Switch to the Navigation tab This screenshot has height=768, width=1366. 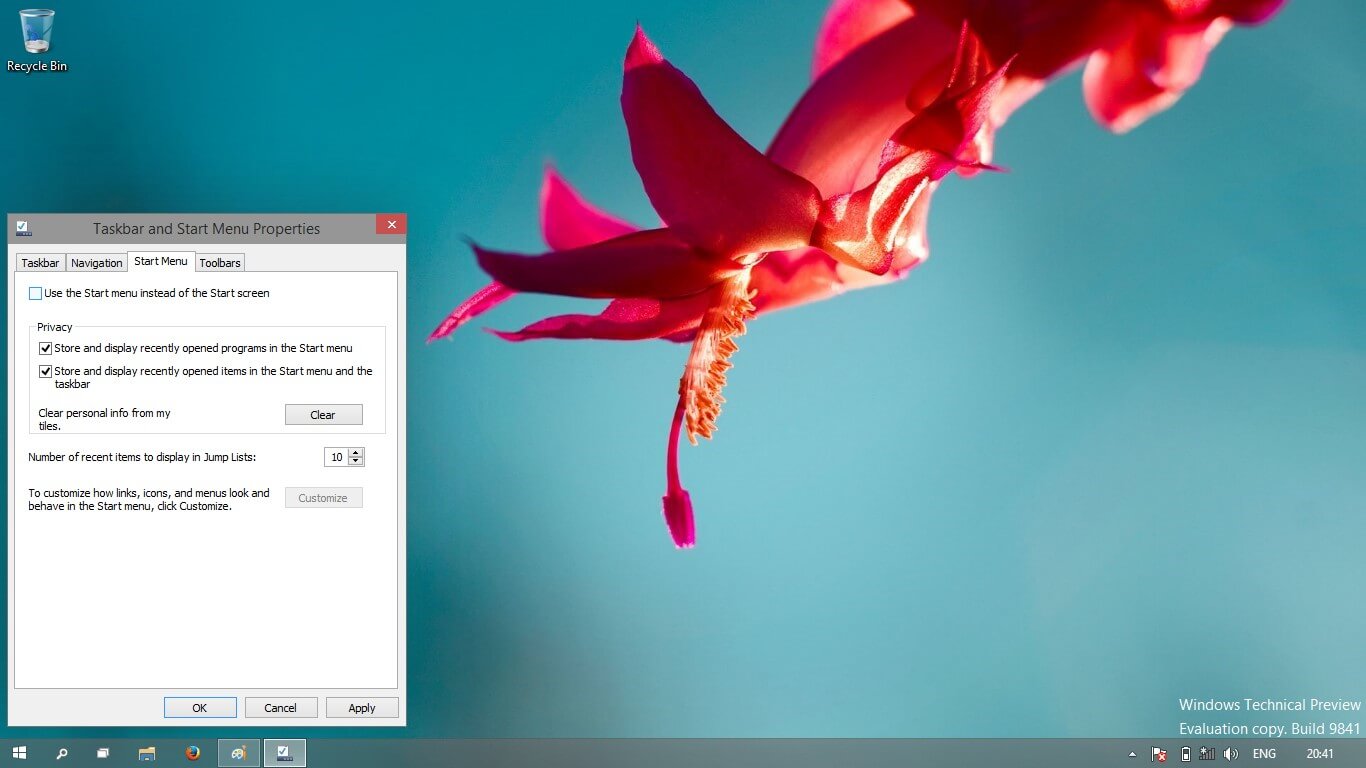[97, 263]
